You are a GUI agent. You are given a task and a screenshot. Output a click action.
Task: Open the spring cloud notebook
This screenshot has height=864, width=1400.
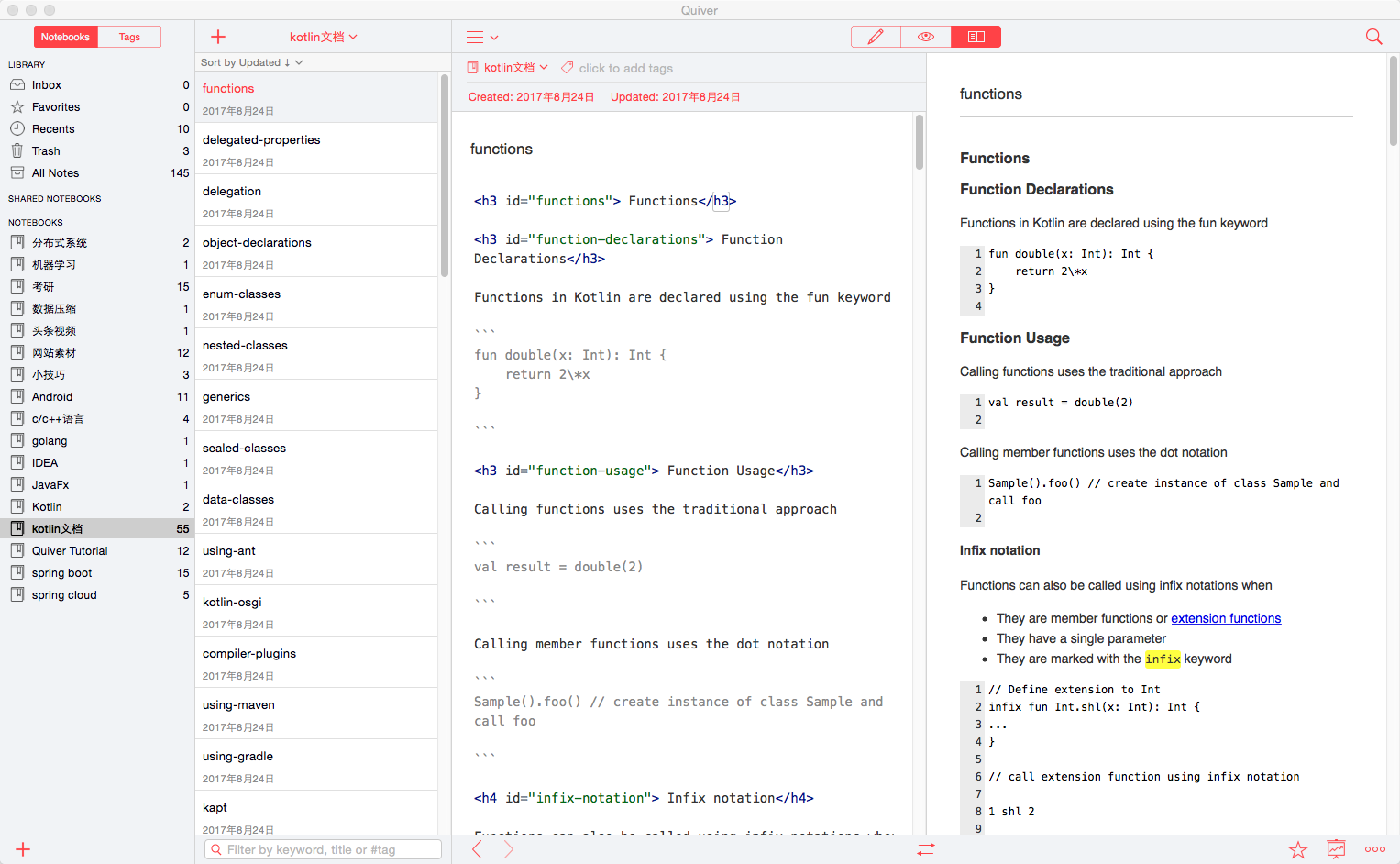pos(97,595)
